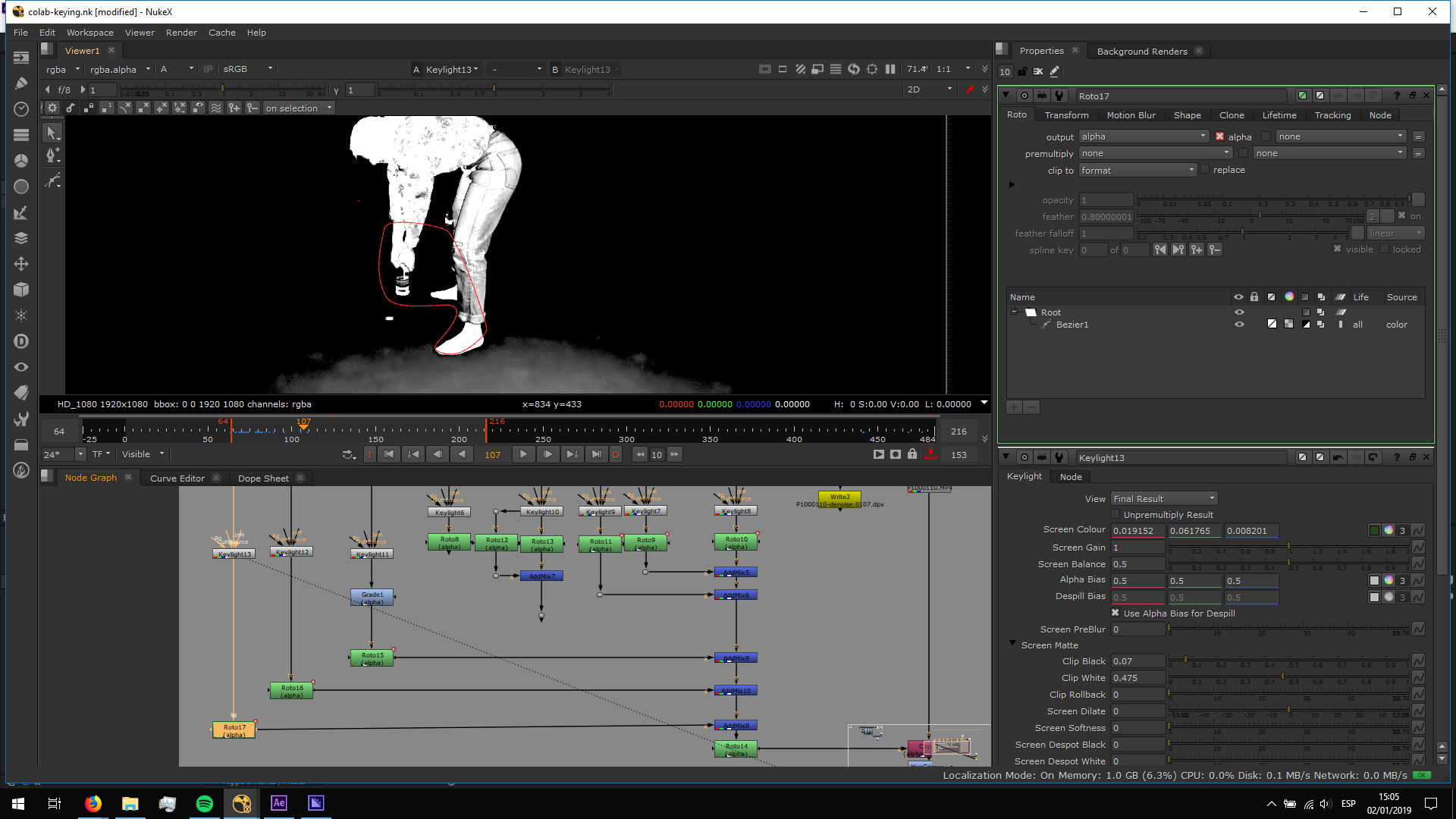Click the 3D cube icon in left toolbar

(x=21, y=290)
